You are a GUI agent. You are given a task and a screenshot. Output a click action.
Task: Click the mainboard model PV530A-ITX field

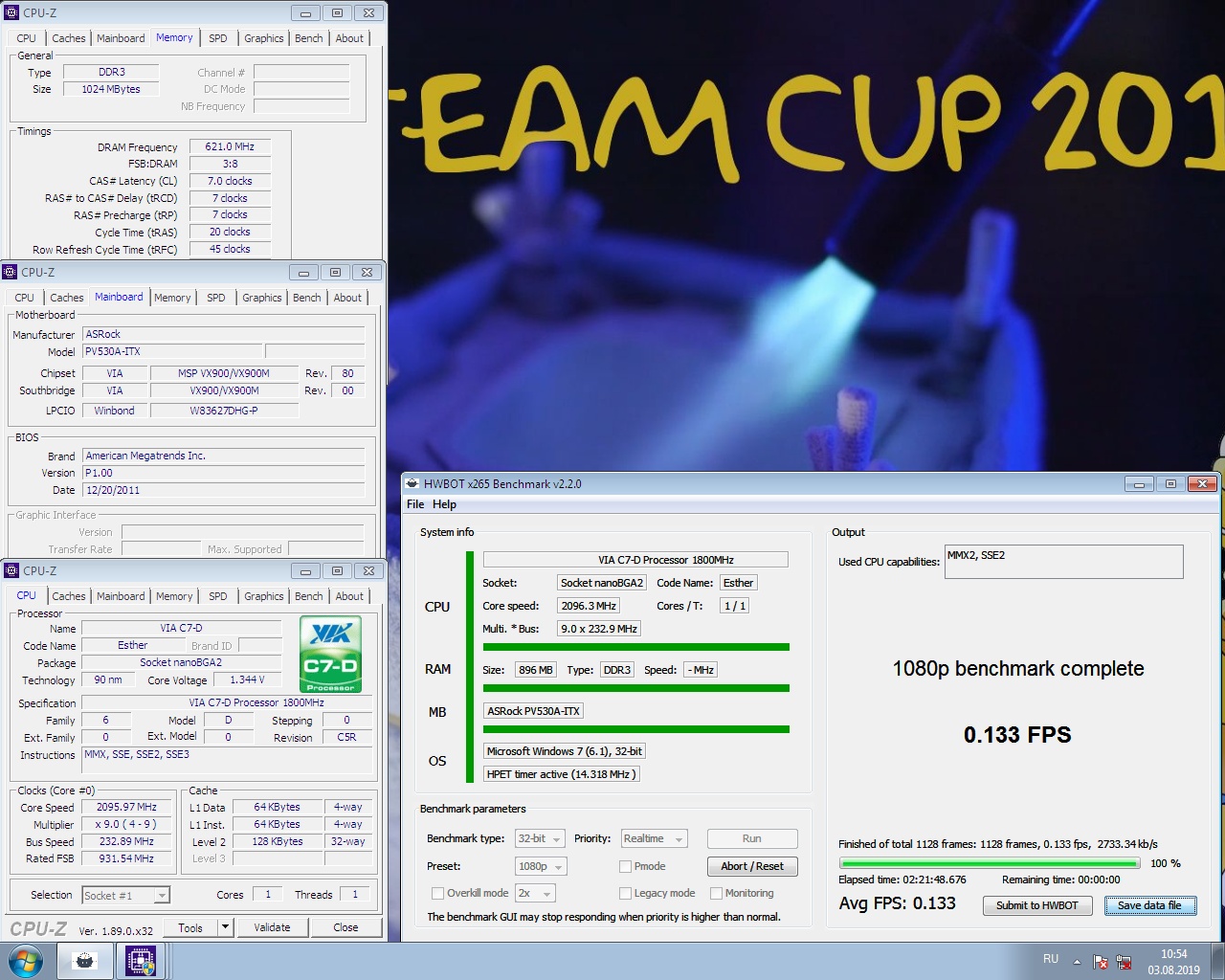click(x=171, y=352)
